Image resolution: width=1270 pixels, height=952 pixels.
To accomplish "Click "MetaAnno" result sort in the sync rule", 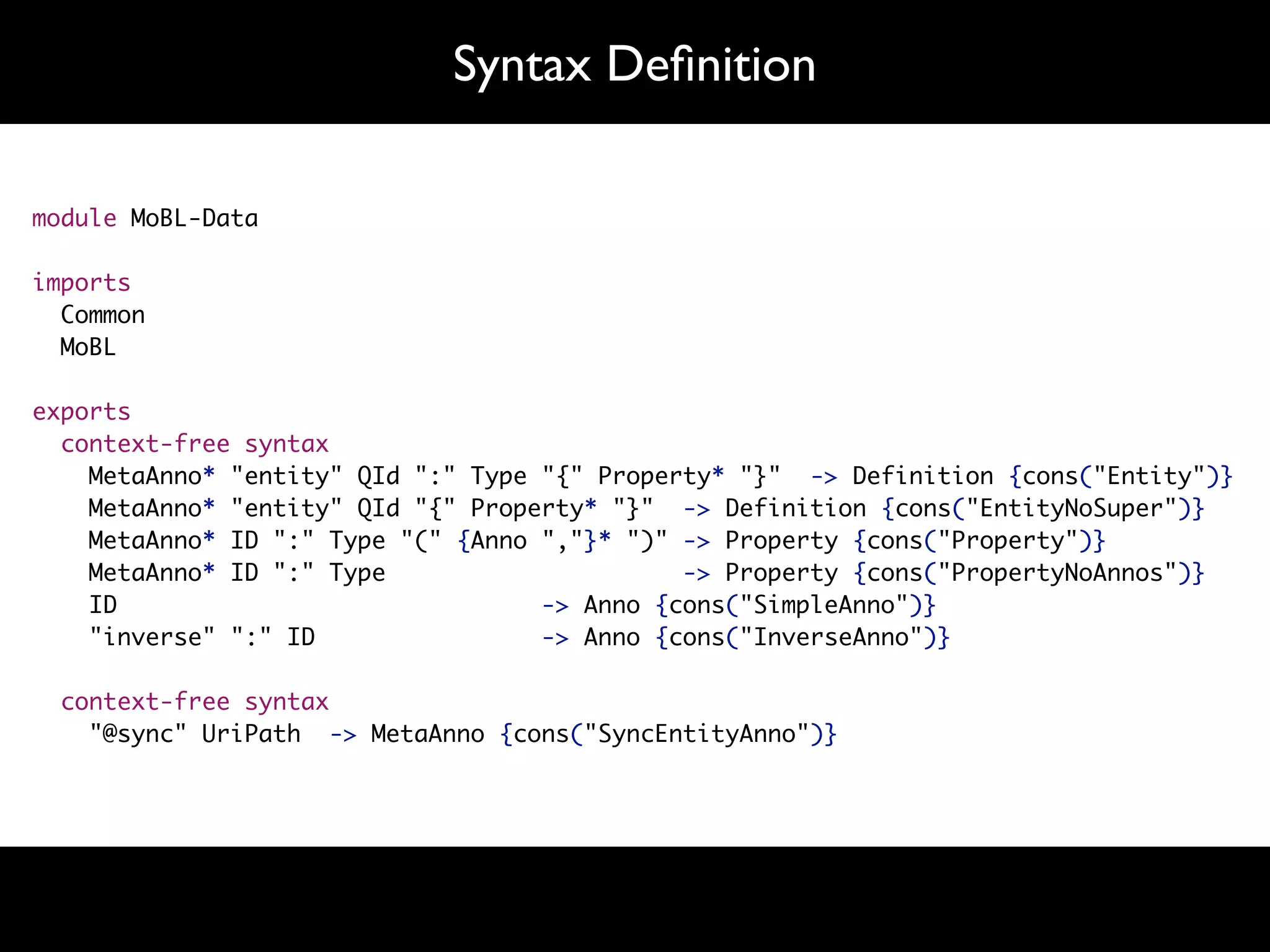I will (x=427, y=734).
